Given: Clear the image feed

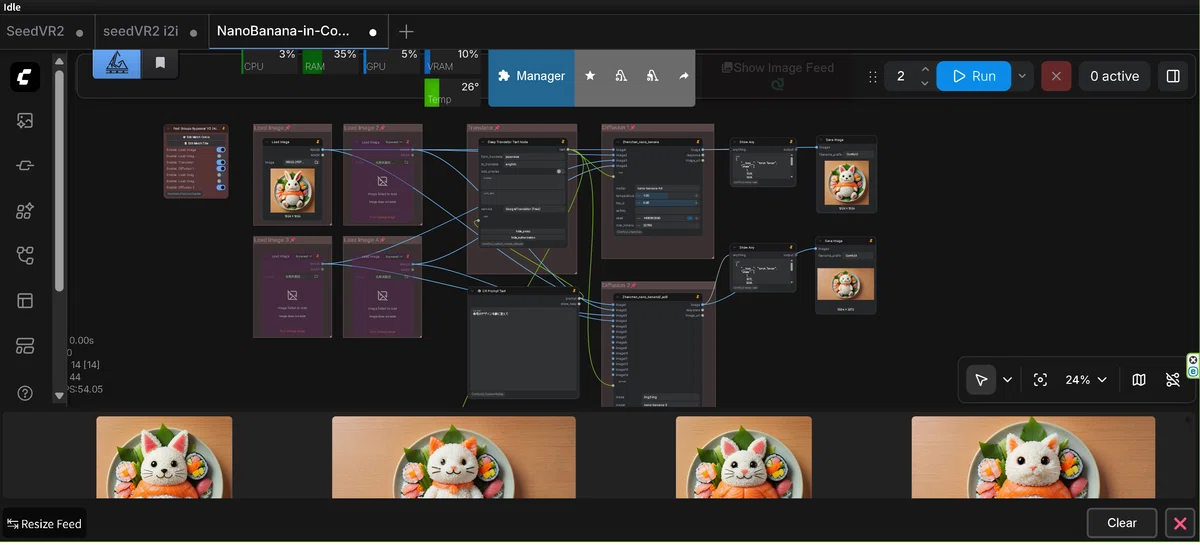Looking at the screenshot, I should coord(1122,523).
